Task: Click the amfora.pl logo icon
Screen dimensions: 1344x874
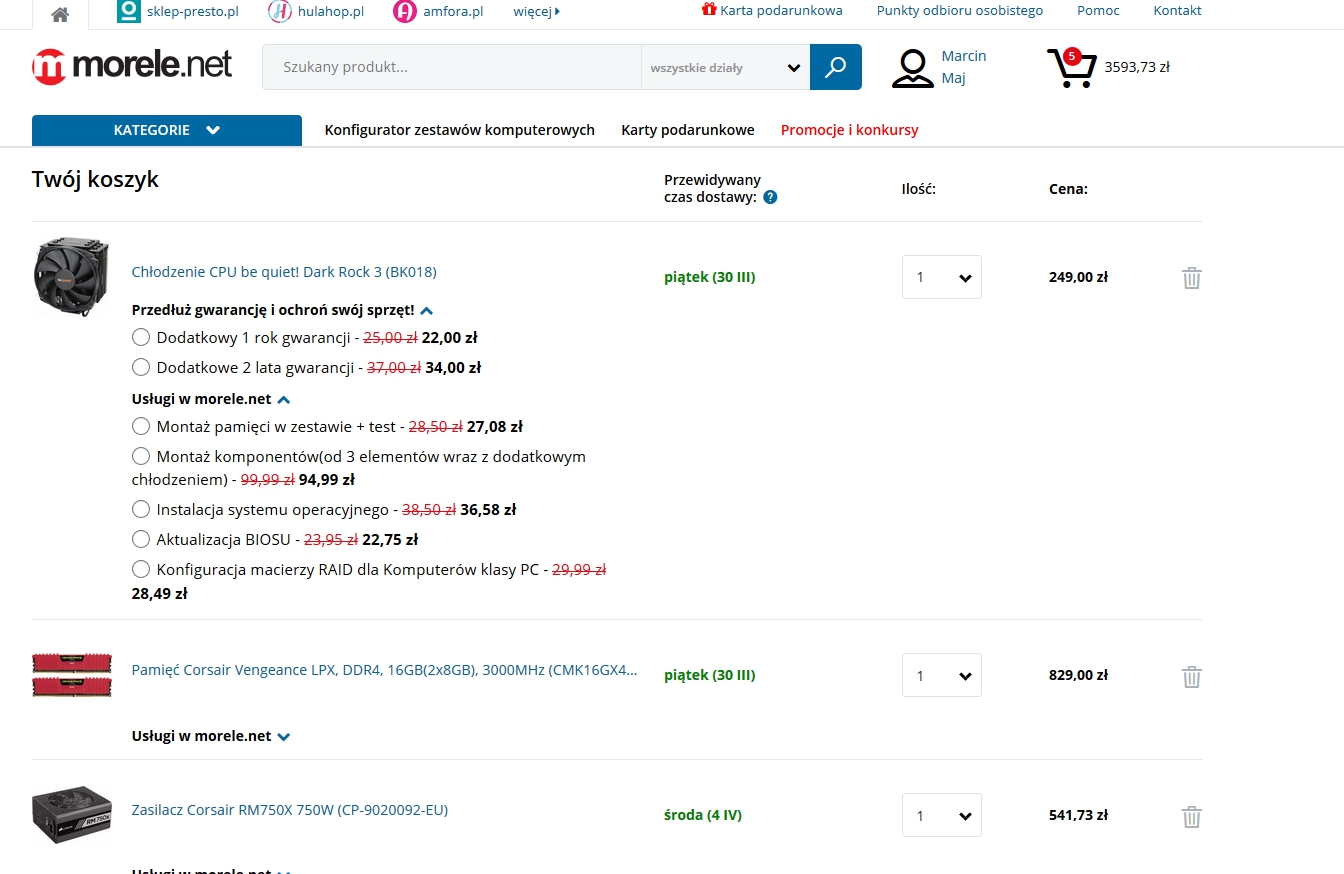Action: point(404,12)
